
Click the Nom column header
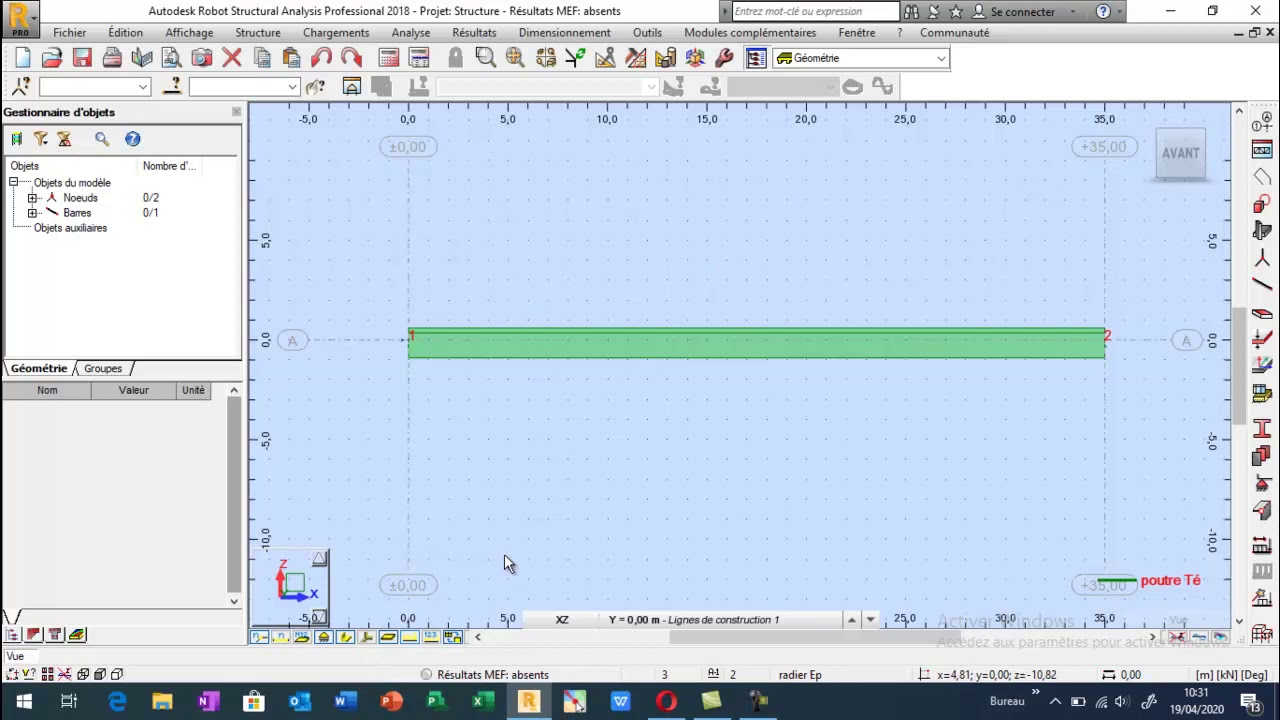(47, 390)
